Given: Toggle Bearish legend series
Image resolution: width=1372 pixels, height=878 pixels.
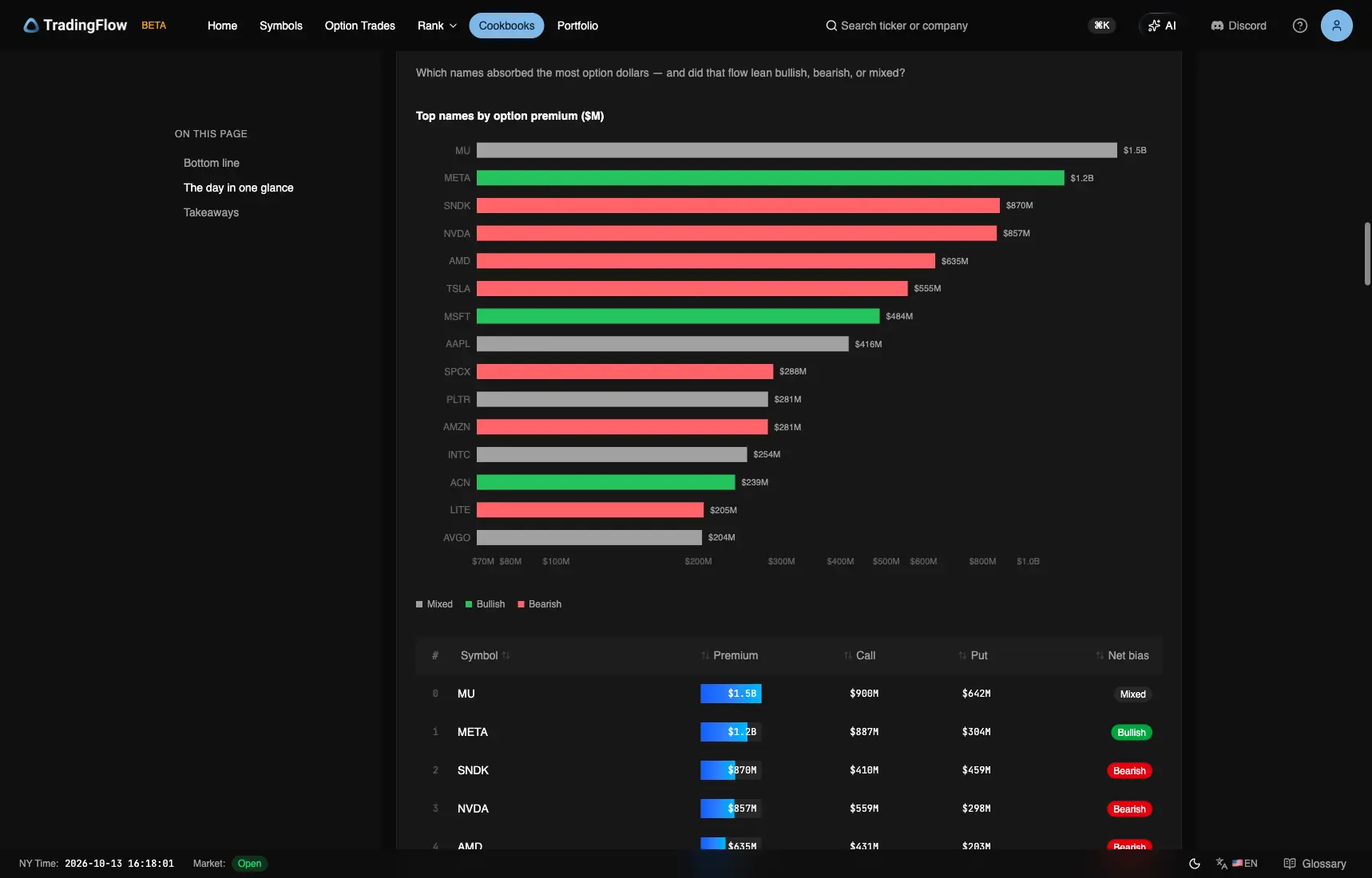Looking at the screenshot, I should coord(539,604).
